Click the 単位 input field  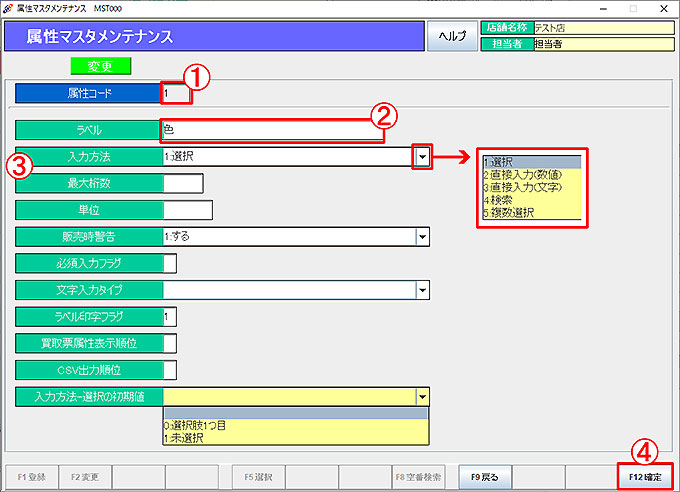[188, 210]
